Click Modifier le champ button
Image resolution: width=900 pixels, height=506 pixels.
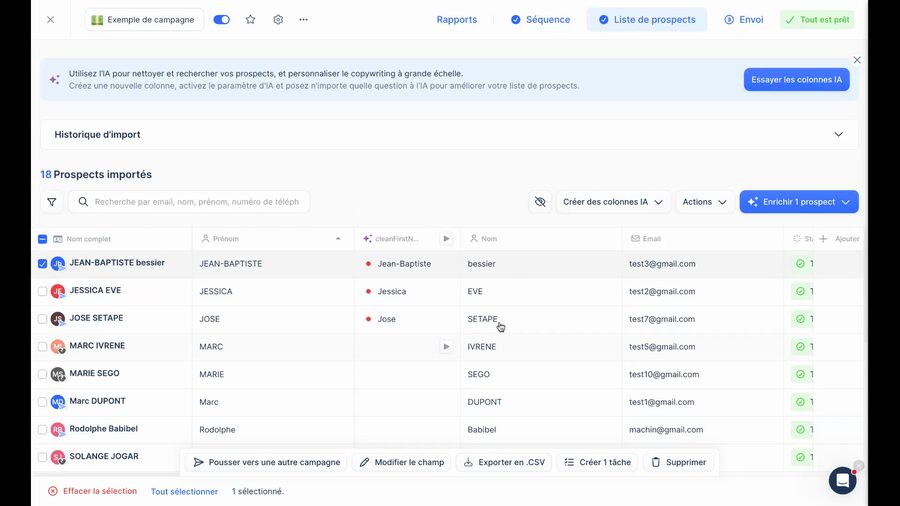(x=402, y=462)
